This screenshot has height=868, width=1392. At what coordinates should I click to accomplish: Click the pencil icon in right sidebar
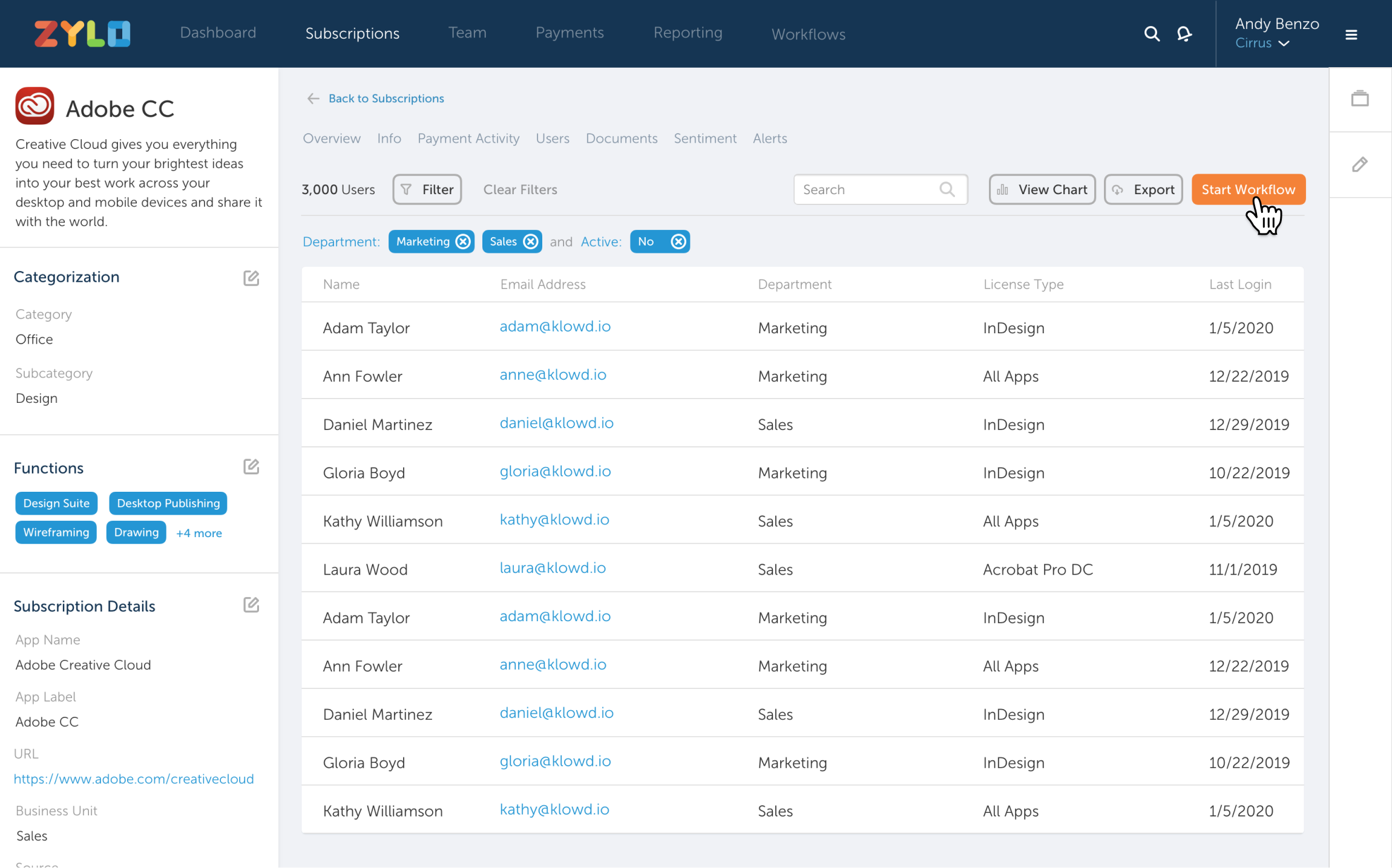pos(1360,165)
